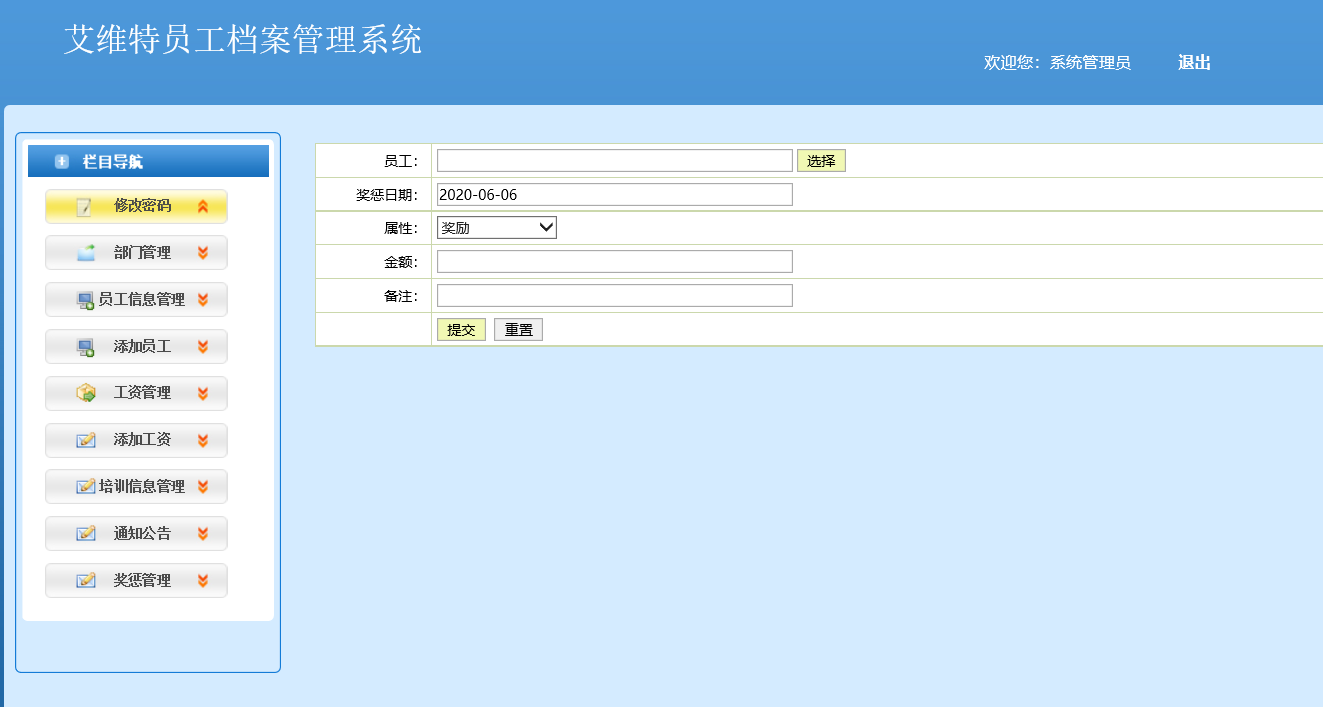Collapse the 修改密码 section arrows

coord(203,206)
